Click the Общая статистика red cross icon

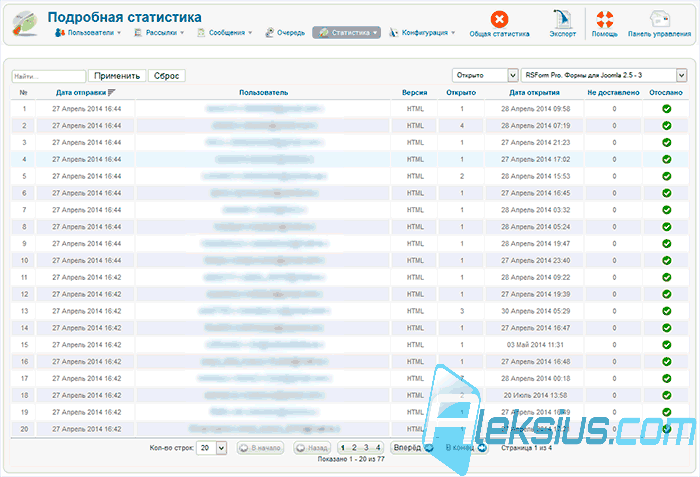(x=499, y=19)
